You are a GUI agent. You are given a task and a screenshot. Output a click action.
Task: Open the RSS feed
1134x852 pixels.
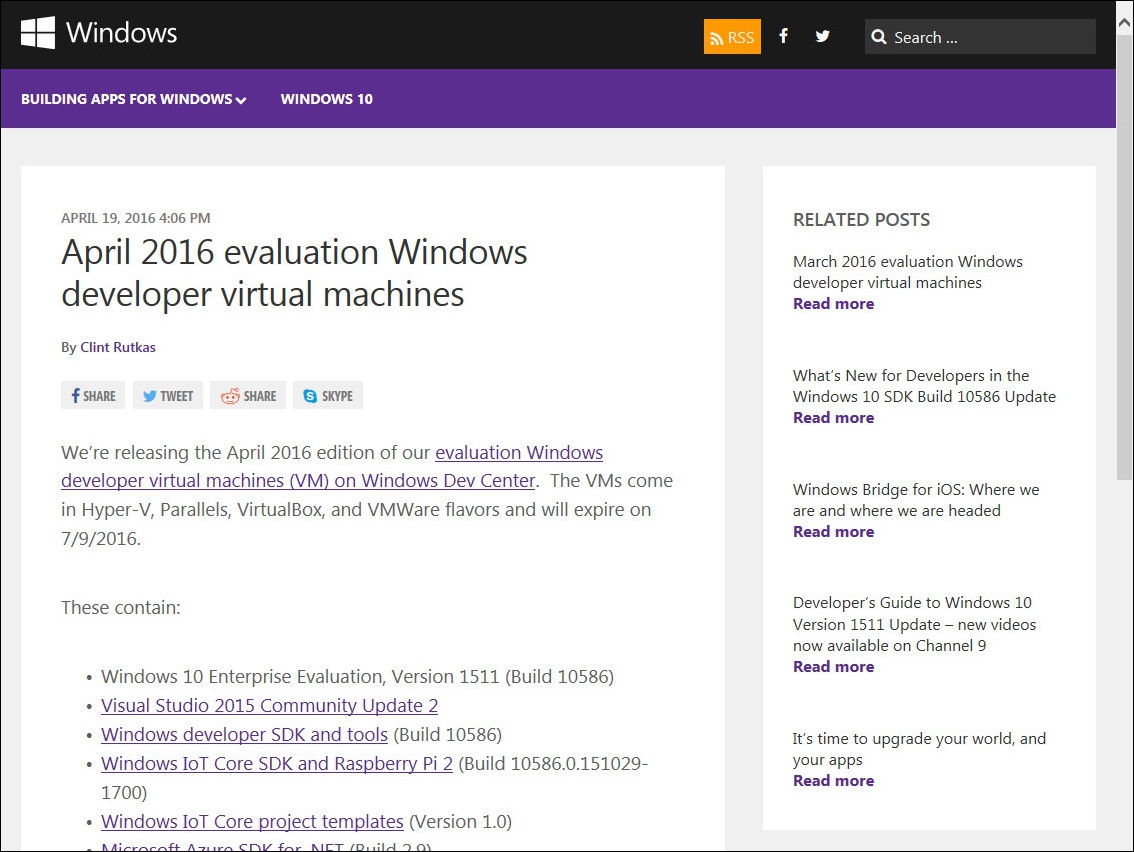pyautogui.click(x=732, y=36)
